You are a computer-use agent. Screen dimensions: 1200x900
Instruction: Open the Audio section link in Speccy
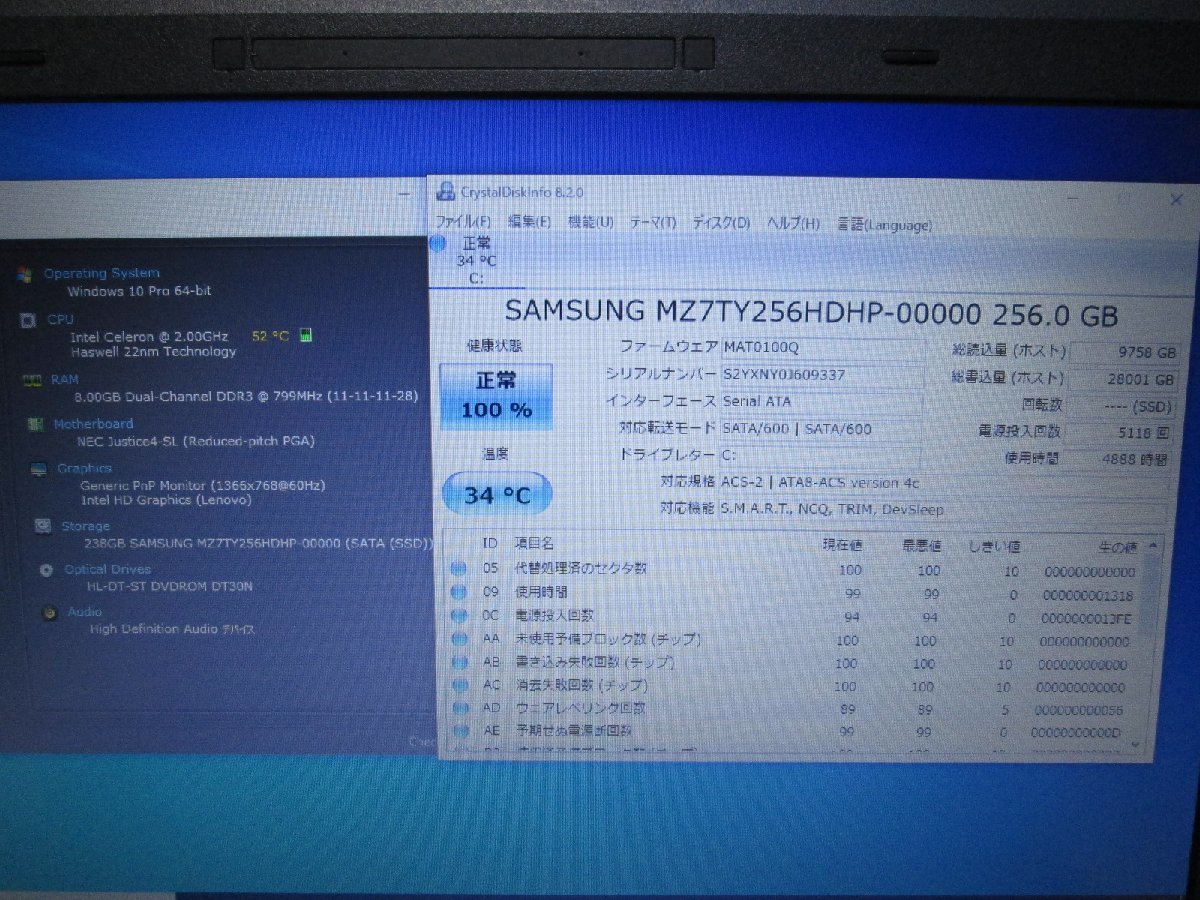tap(85, 612)
